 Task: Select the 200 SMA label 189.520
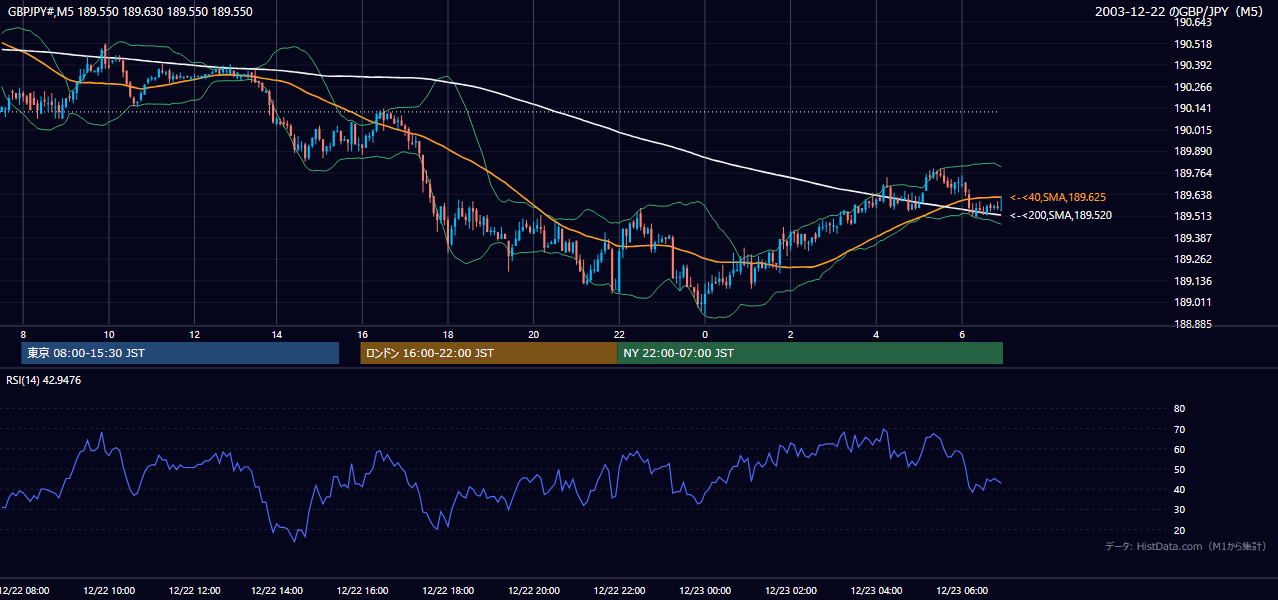(x=1060, y=215)
